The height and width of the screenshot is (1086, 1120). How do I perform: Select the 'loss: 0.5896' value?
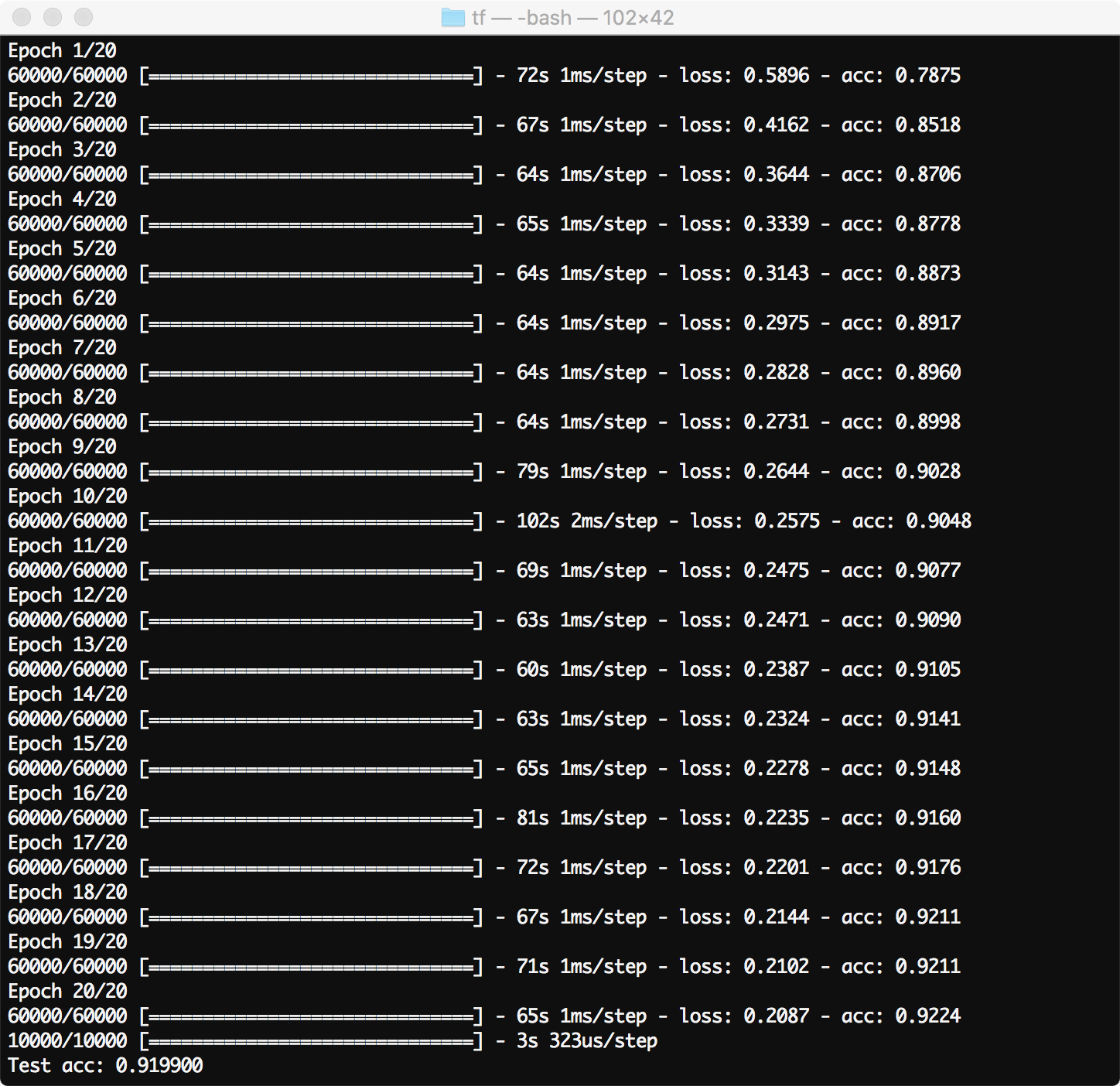744,76
